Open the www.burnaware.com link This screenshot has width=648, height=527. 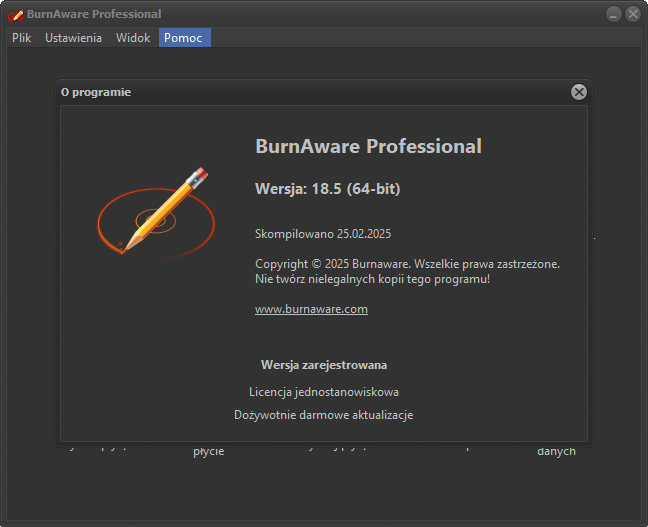(x=311, y=309)
